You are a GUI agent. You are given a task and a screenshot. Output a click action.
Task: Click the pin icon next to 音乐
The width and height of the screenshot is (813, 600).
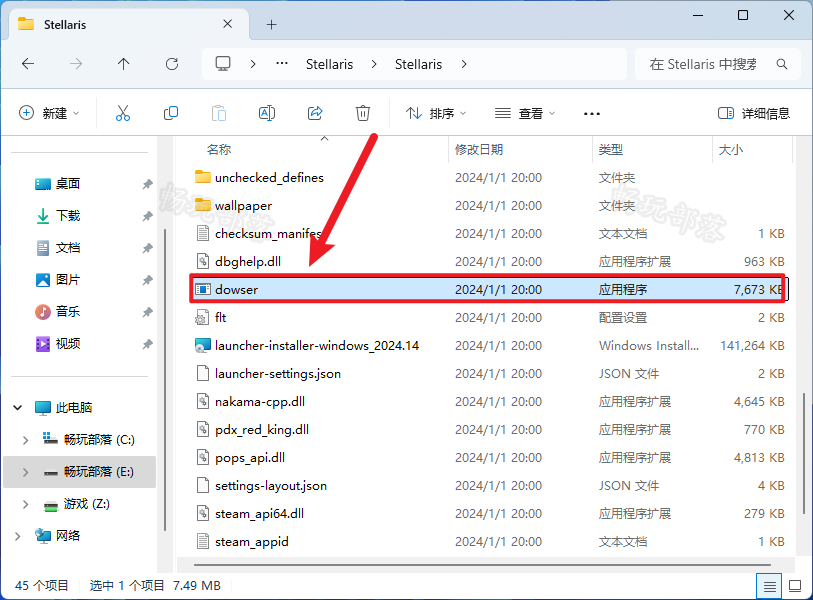pyautogui.click(x=147, y=312)
